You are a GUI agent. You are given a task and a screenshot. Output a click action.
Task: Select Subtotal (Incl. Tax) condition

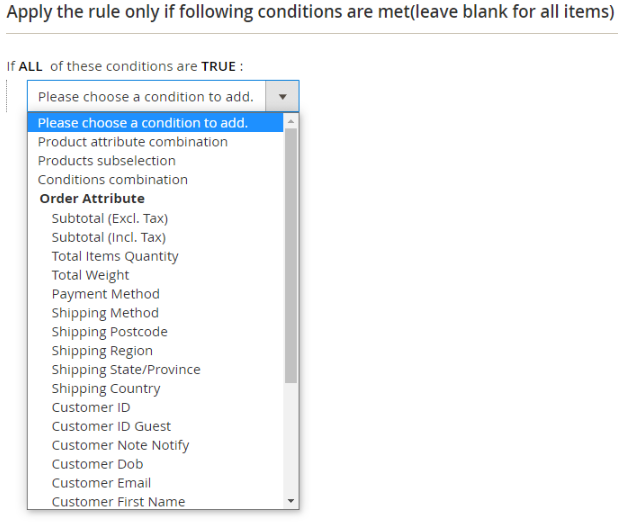108,237
